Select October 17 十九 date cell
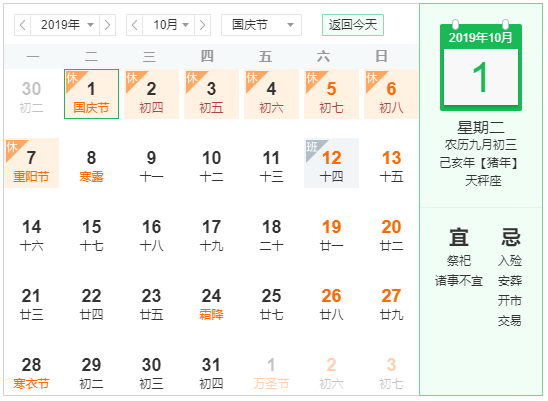Screen dimensions: 548x401 (x=211, y=232)
